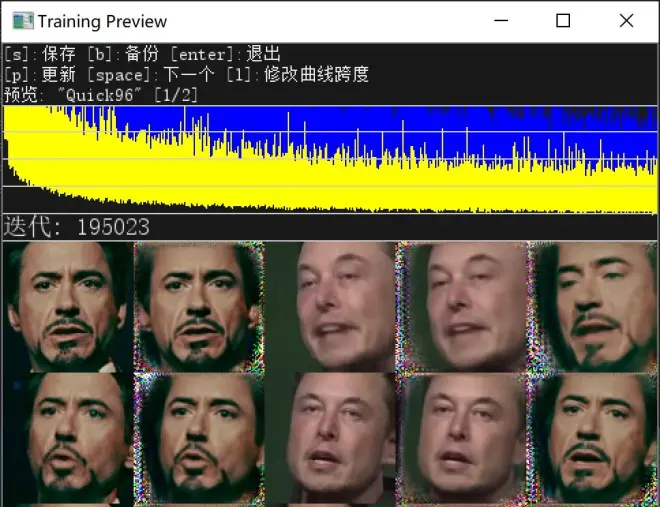Select bottom-row bearded face in second column
Image resolution: width=660 pixels, height=507 pixels.
tap(199, 438)
